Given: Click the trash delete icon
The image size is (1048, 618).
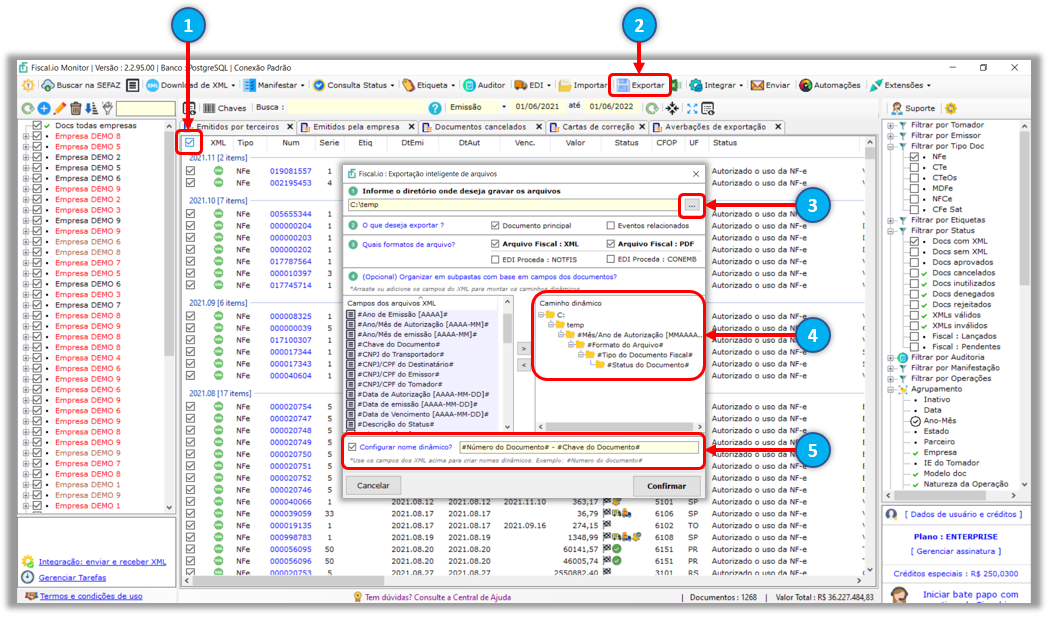Looking at the screenshot, I should pyautogui.click(x=76, y=108).
